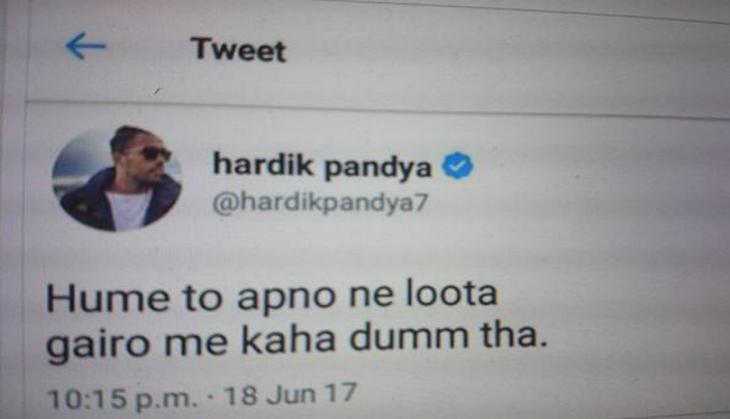Click the word 'dumm' in the tweet
730x419 pixels.
tap(409, 337)
